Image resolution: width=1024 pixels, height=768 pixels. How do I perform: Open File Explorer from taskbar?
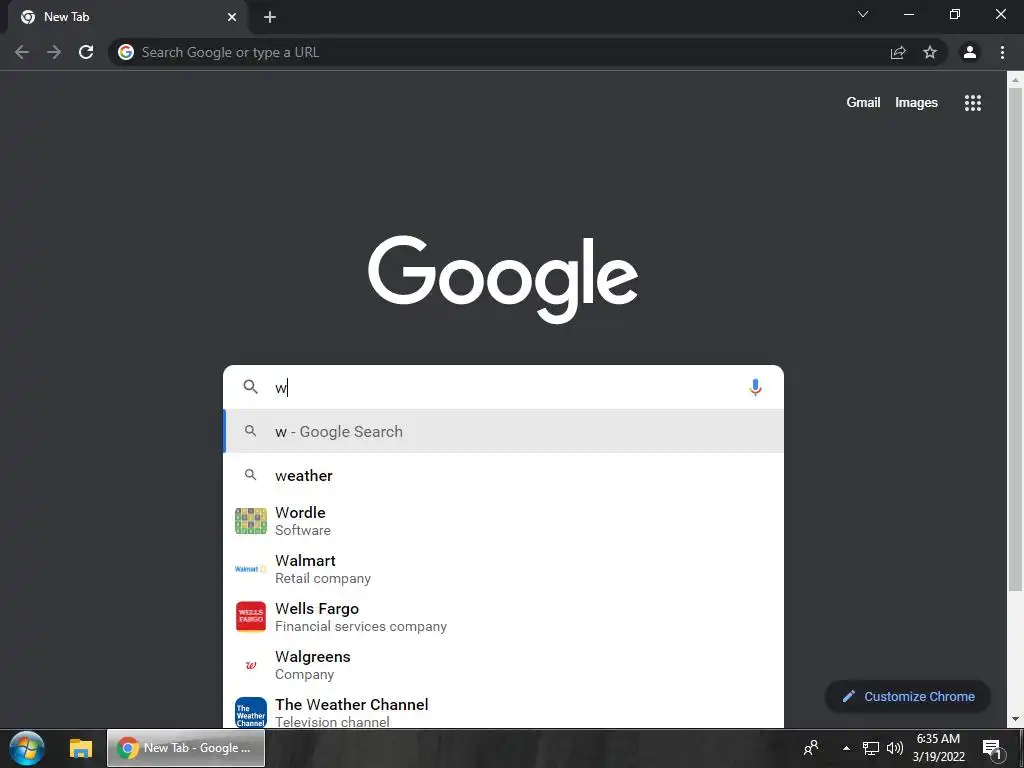[81, 748]
